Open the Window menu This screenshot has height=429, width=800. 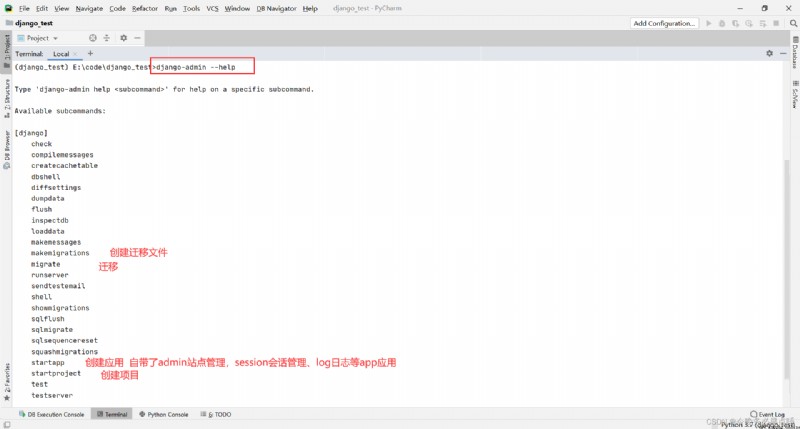tap(237, 9)
